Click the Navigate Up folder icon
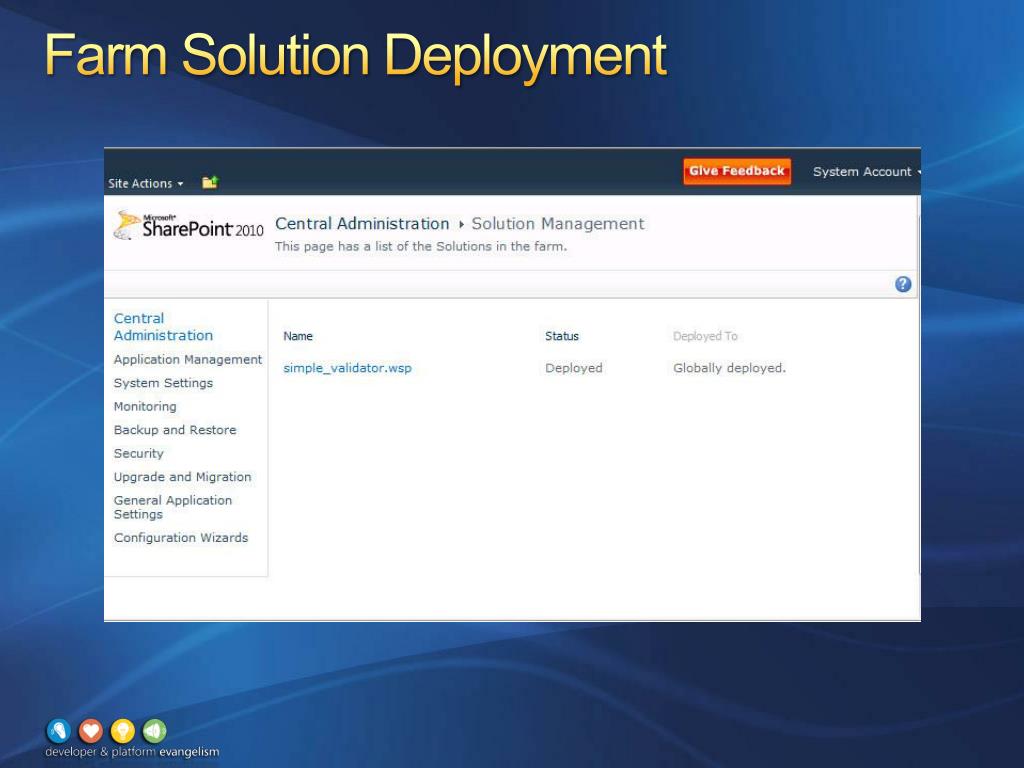The height and width of the screenshot is (768, 1024). click(x=210, y=182)
